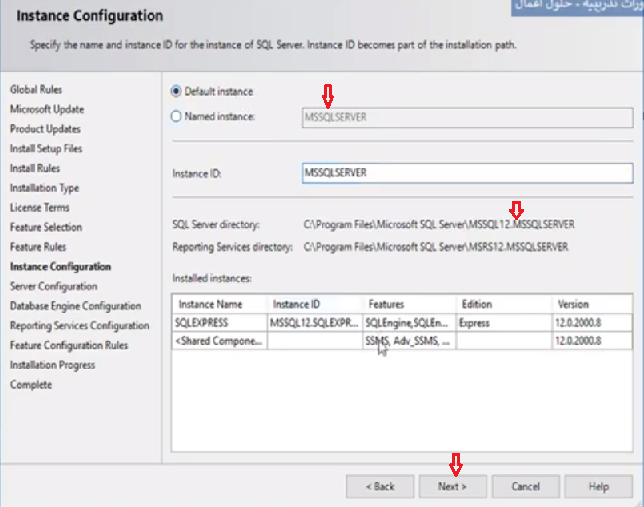
Task: Select Feature Selection step
Action: coord(46,227)
